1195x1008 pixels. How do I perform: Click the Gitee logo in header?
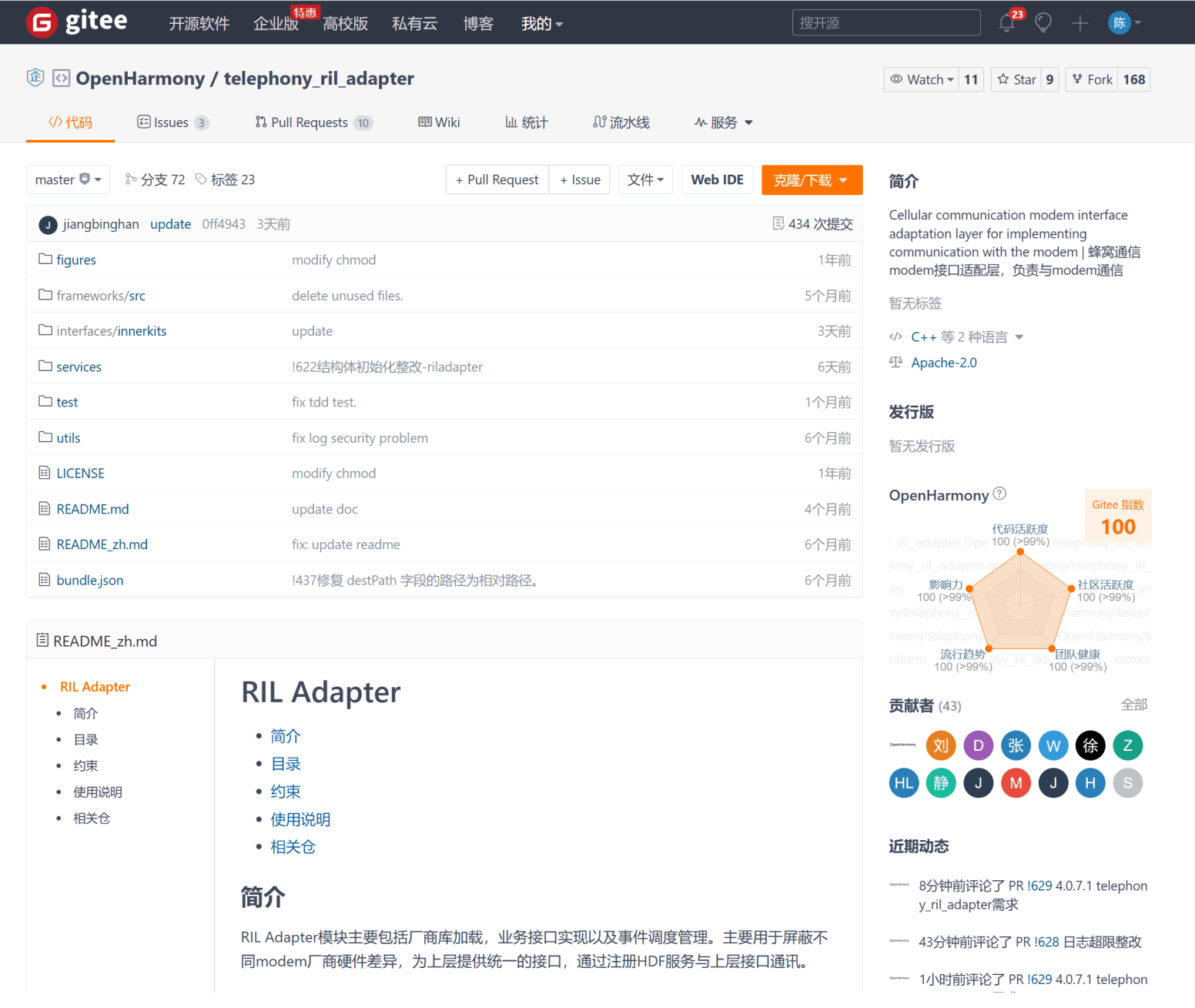coord(76,22)
